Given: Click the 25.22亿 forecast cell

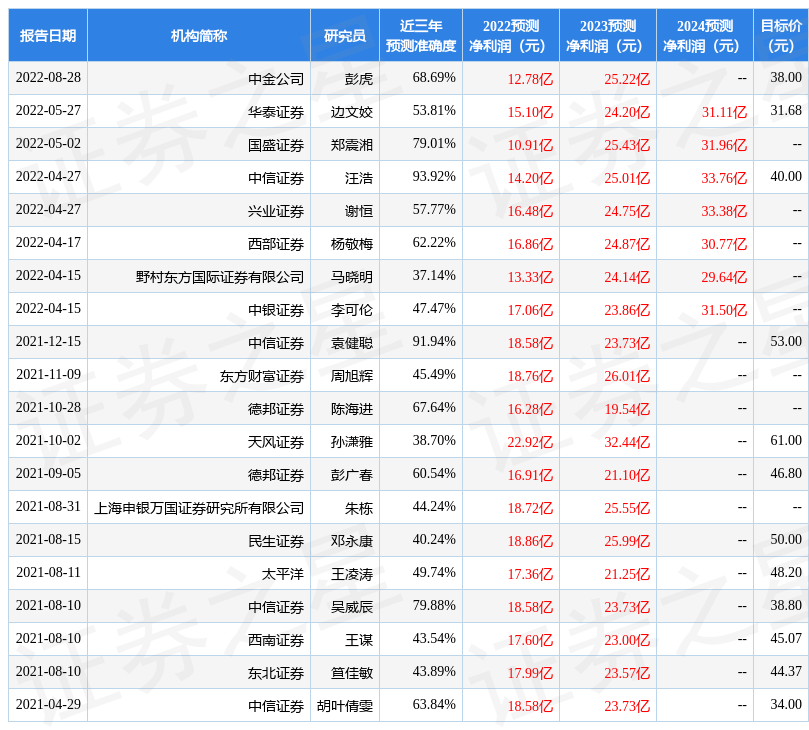Looking at the screenshot, I should 627,79.
